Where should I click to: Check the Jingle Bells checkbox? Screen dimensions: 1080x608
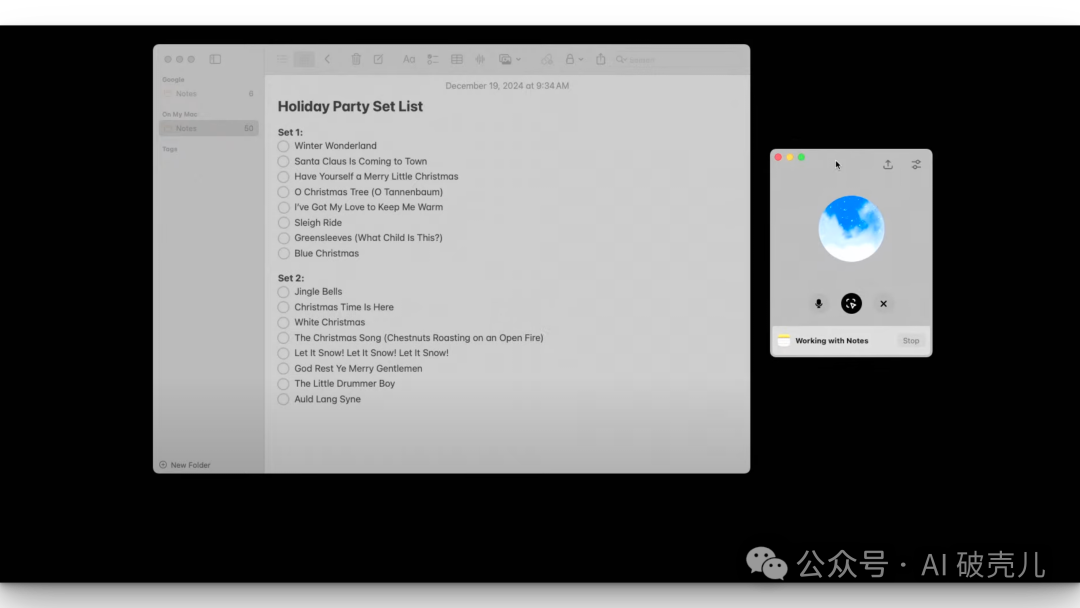284,292
